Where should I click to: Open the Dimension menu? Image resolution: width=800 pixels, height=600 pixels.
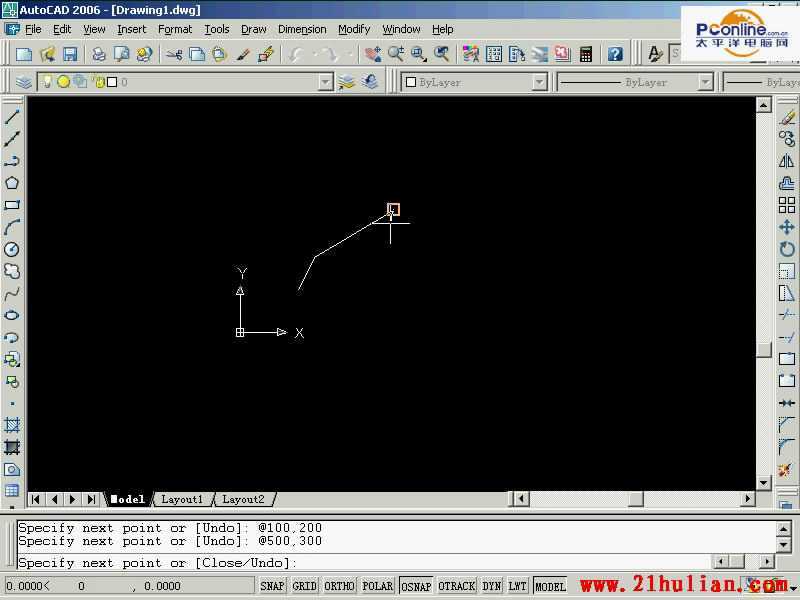tap(302, 30)
